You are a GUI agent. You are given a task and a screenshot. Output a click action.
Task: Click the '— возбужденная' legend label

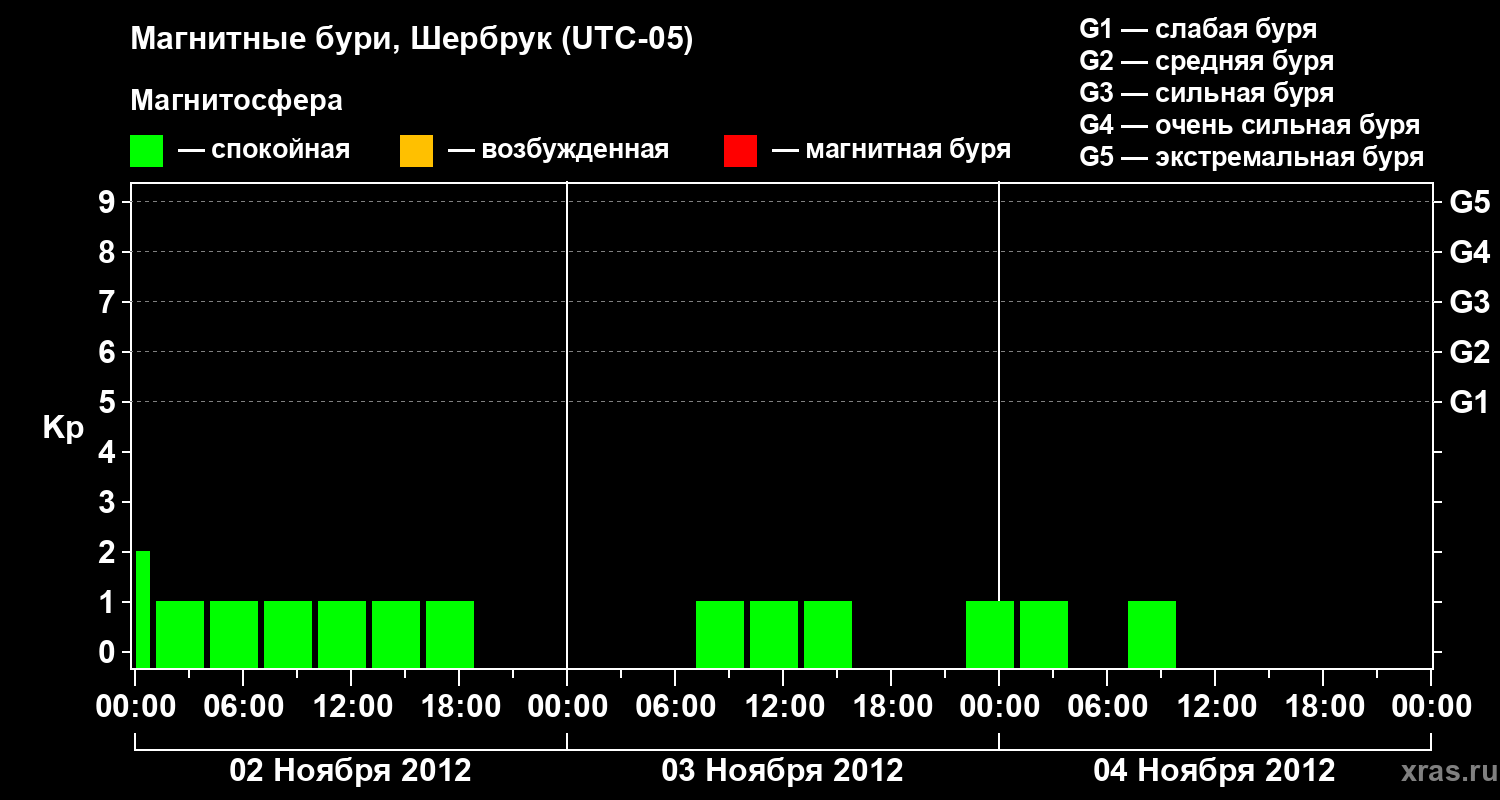click(x=558, y=150)
